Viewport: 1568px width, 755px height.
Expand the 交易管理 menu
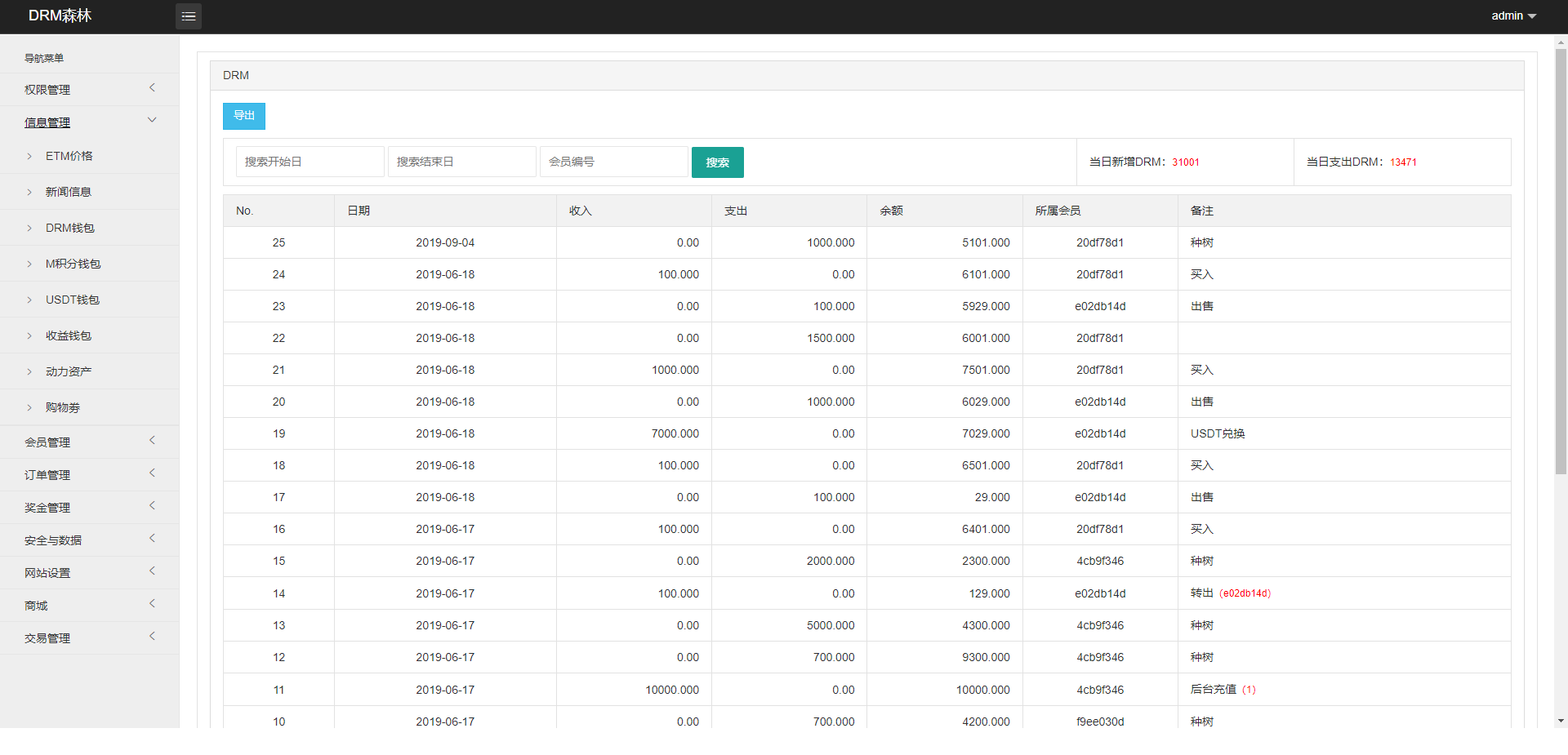(x=90, y=637)
